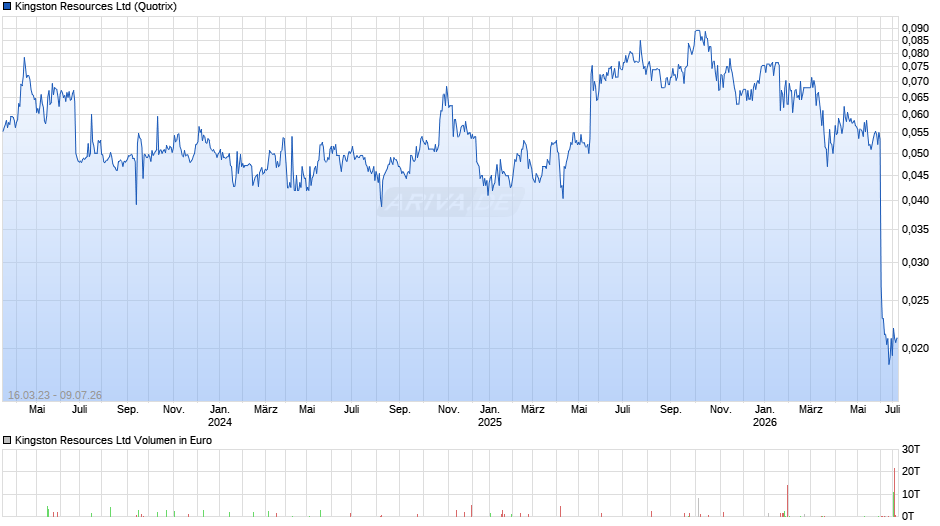Image resolution: width=940 pixels, height=526 pixels.
Task: Click the tallest red volume bar near 20T
Action: [x=894, y=492]
